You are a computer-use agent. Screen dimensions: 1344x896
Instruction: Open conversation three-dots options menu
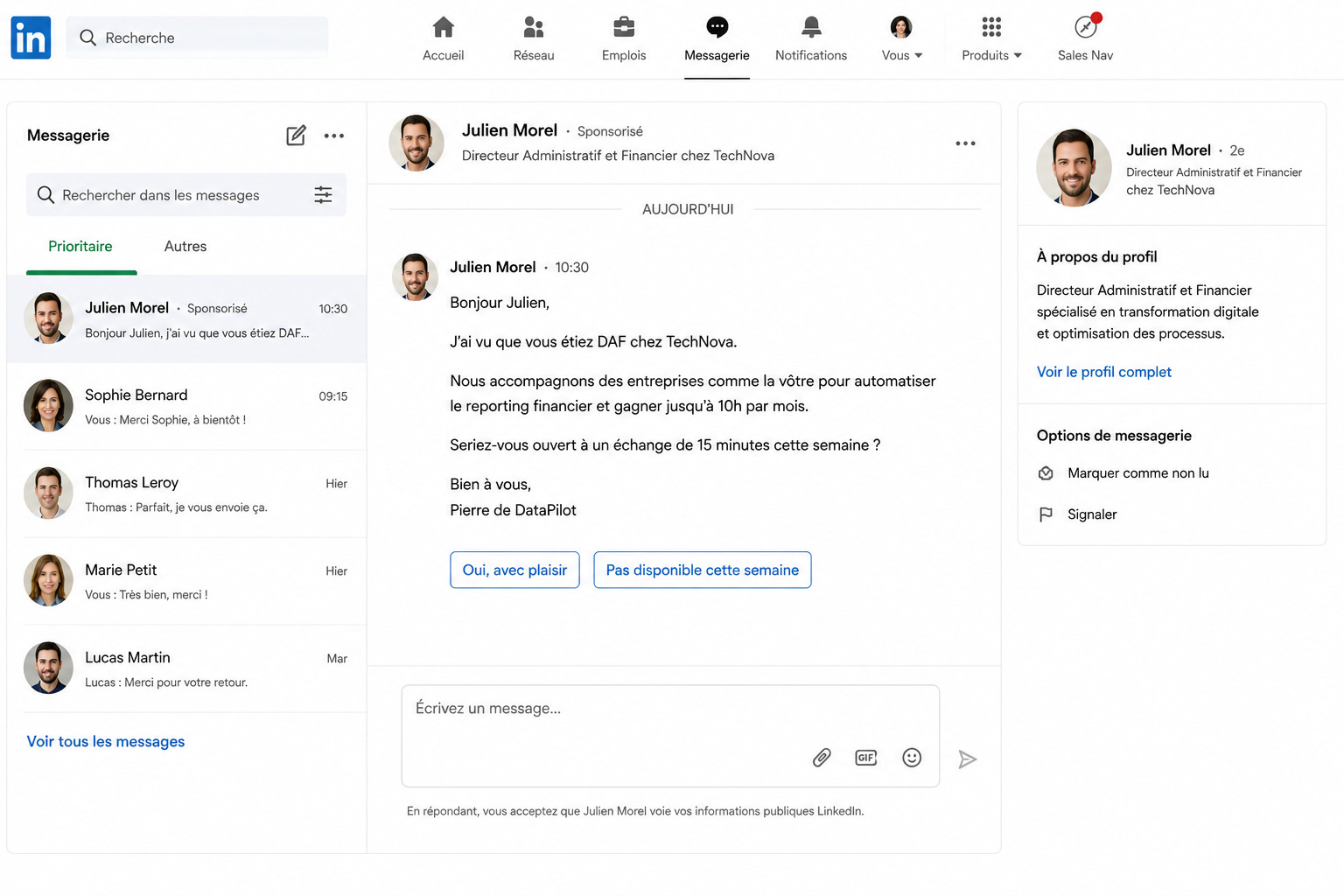coord(965,143)
